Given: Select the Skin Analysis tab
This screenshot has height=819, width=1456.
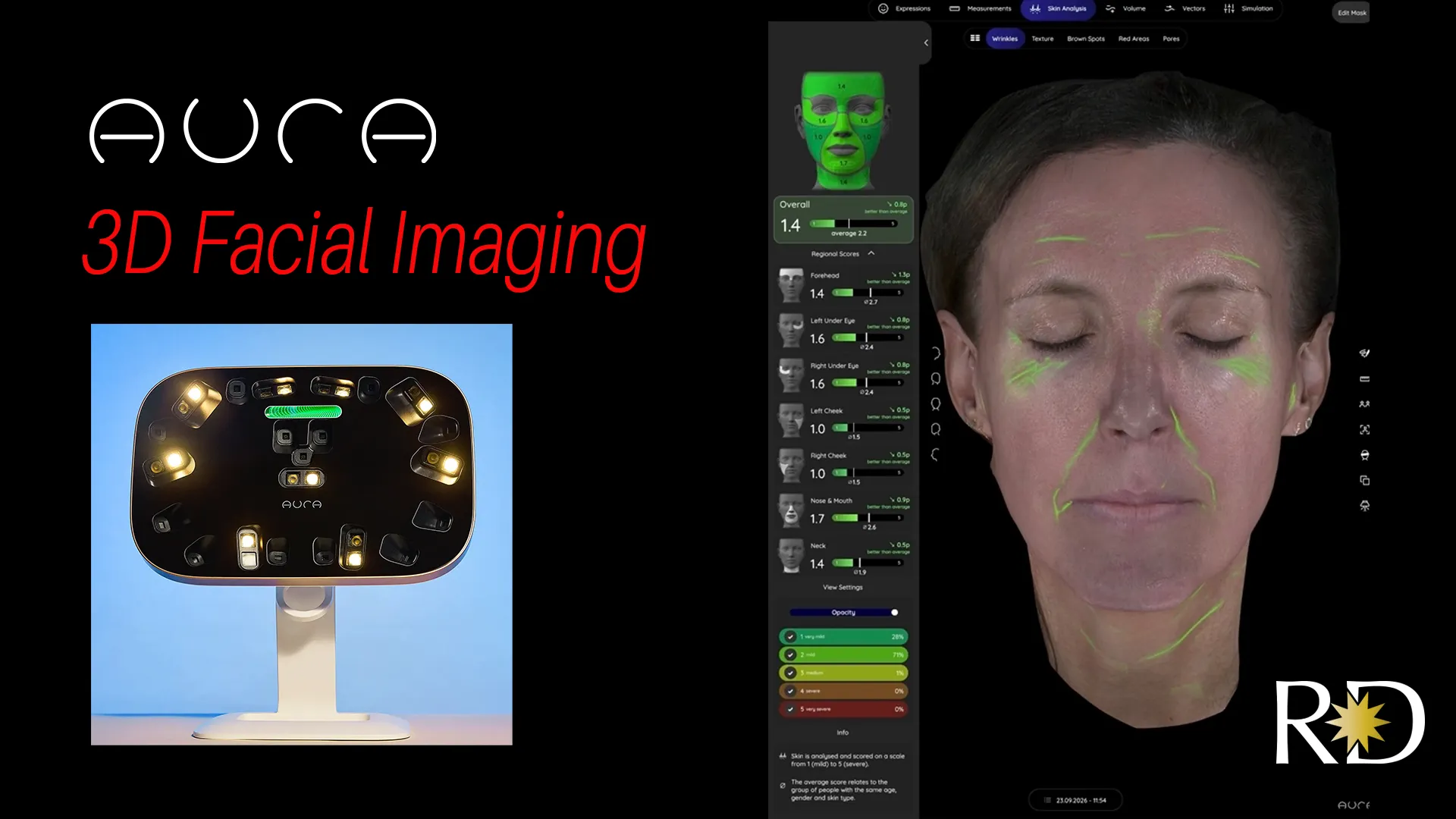Looking at the screenshot, I should pos(1058,8).
